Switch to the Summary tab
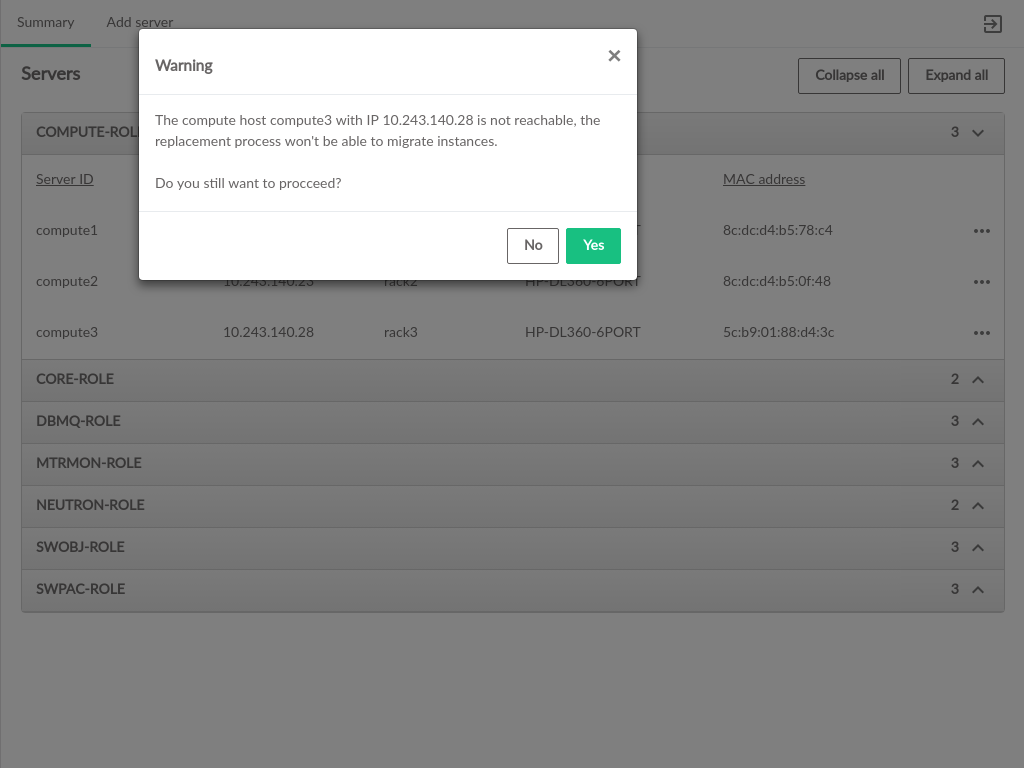The width and height of the screenshot is (1024, 768). 46,23
